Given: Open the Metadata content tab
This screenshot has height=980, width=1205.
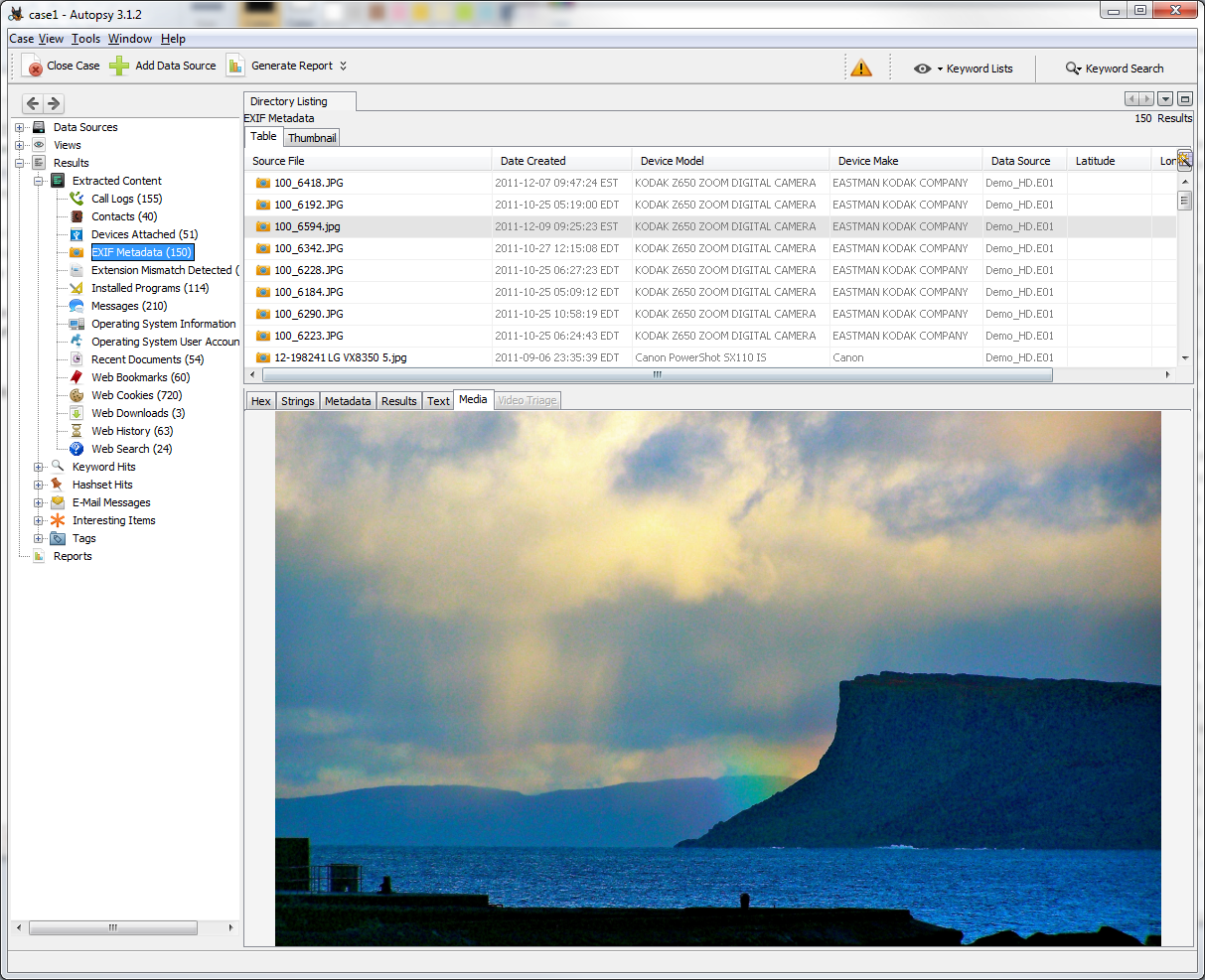Looking at the screenshot, I should point(348,401).
